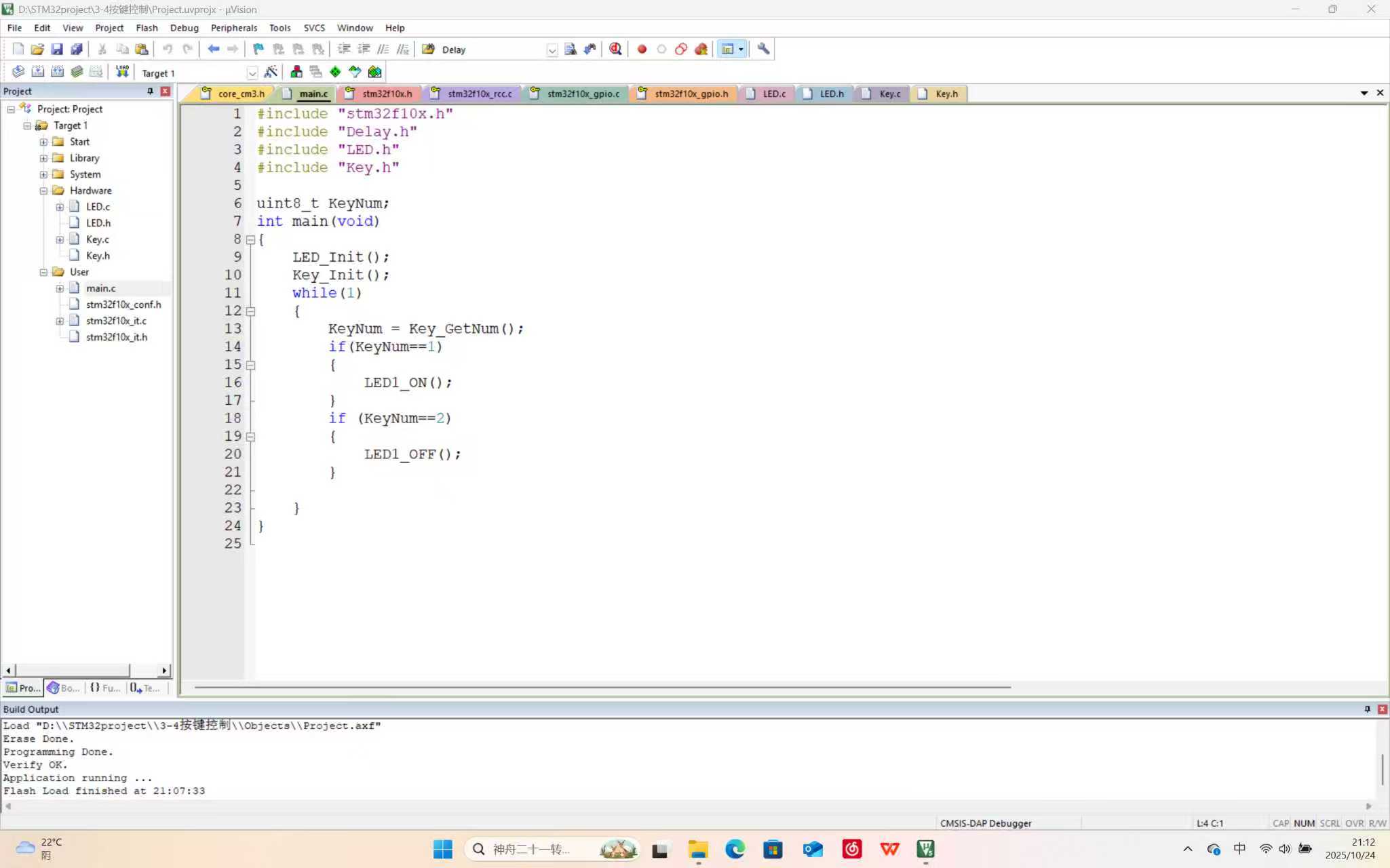Expand the Library folder in tree
Screen dimensions: 1390x868
43,158
